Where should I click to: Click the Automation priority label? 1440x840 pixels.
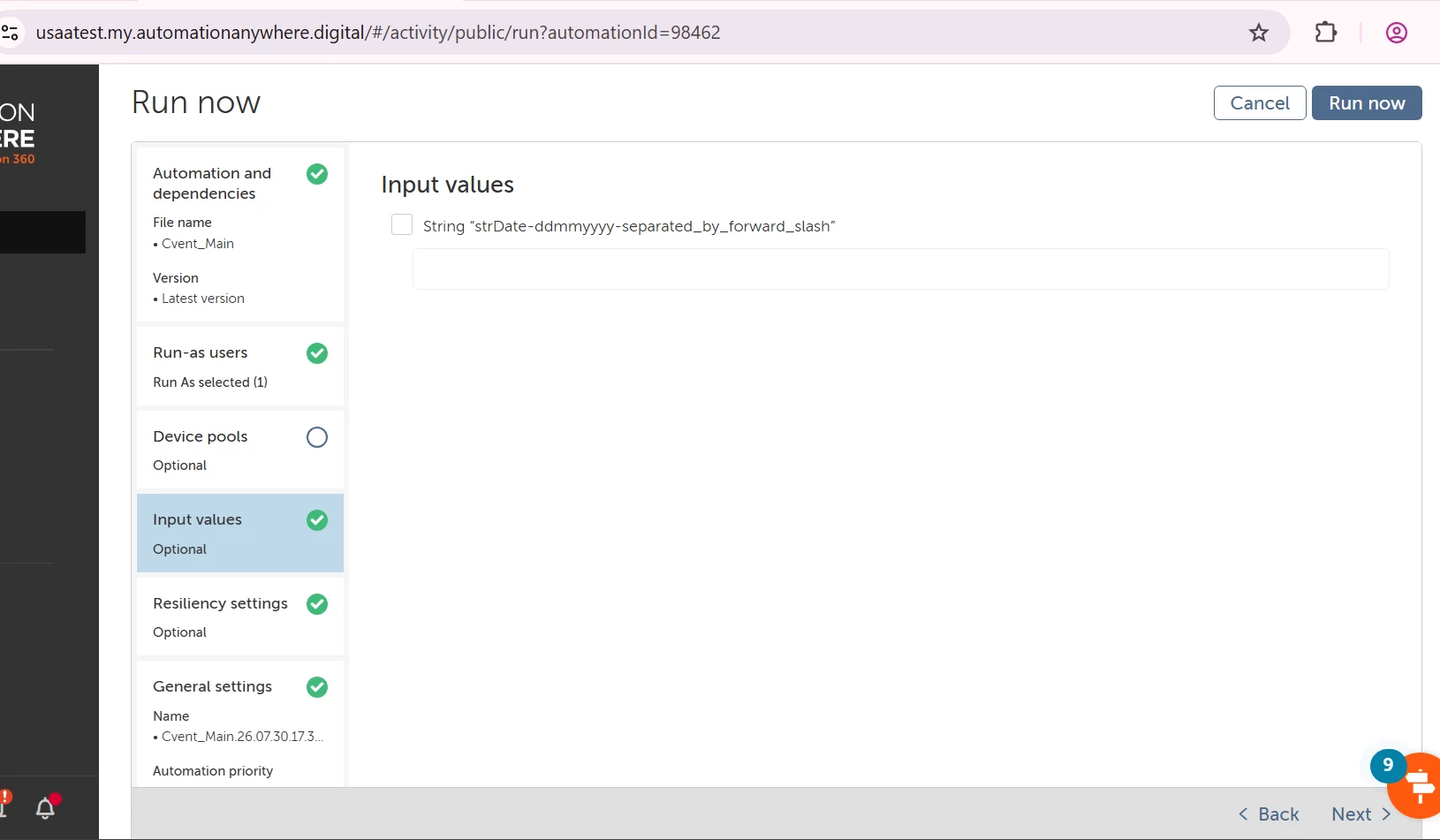pyautogui.click(x=213, y=771)
